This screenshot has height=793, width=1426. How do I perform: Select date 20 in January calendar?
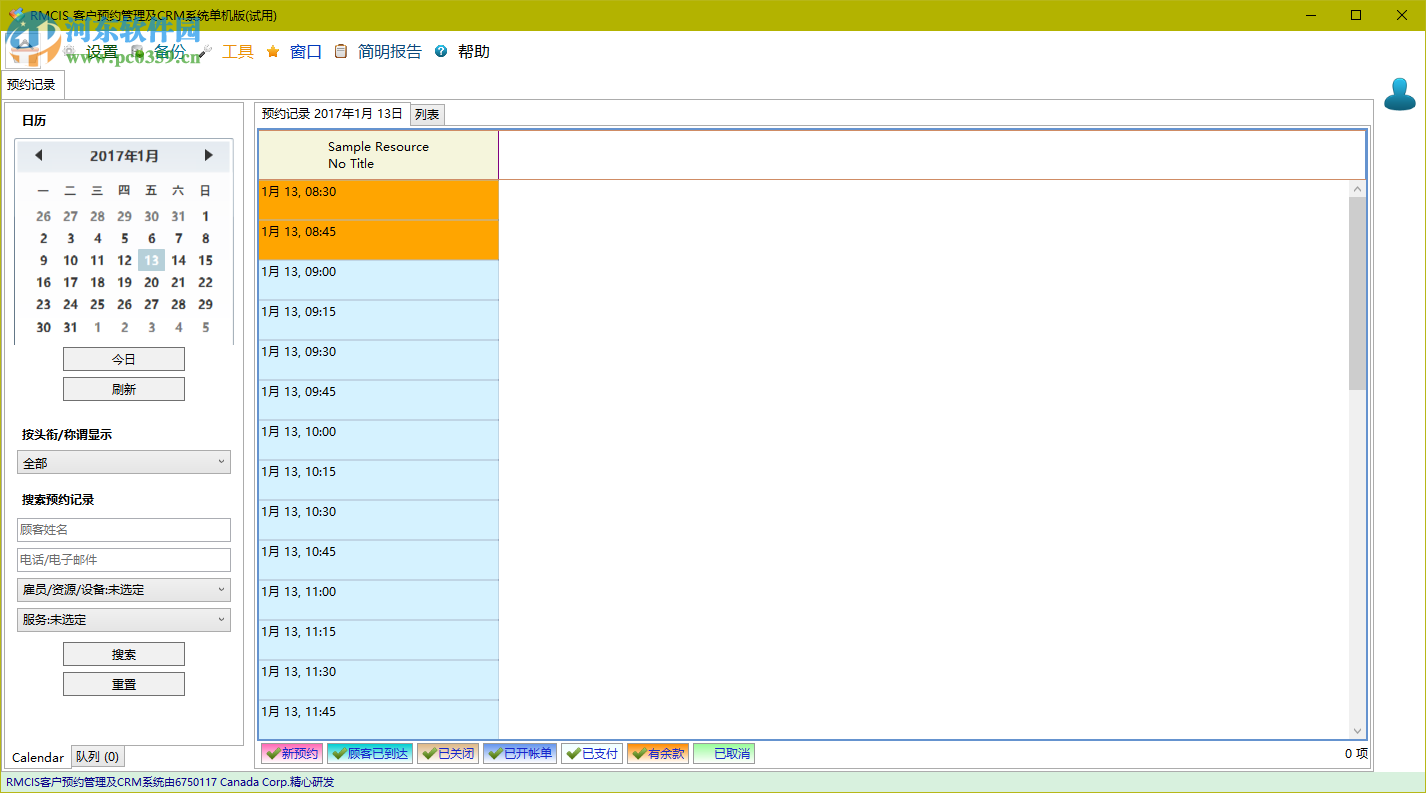pyautogui.click(x=151, y=282)
